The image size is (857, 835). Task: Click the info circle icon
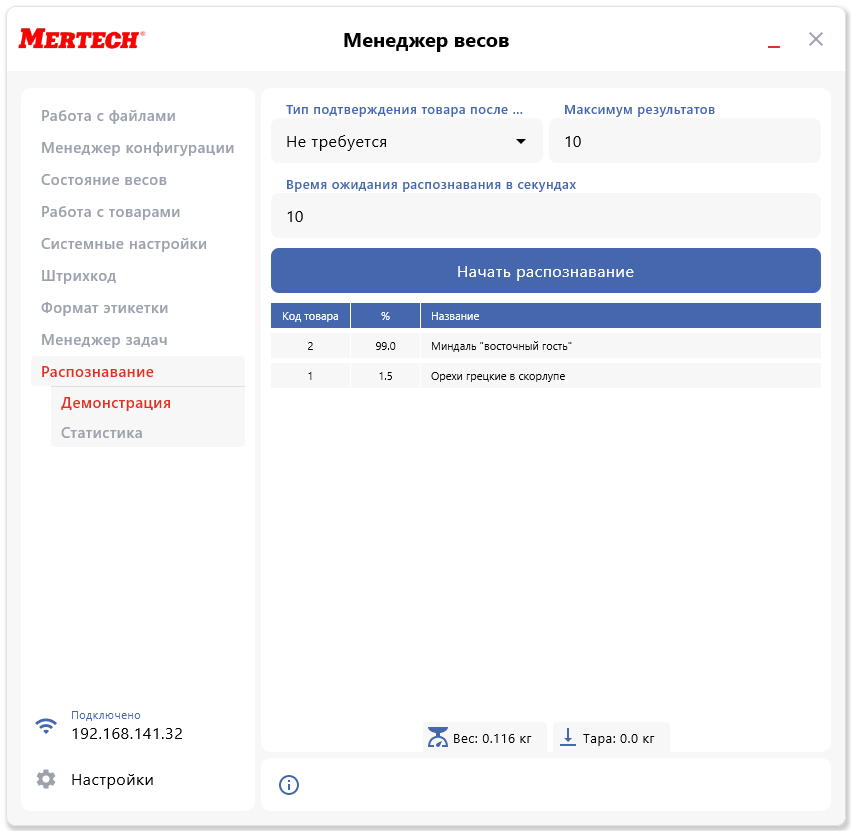click(x=289, y=785)
